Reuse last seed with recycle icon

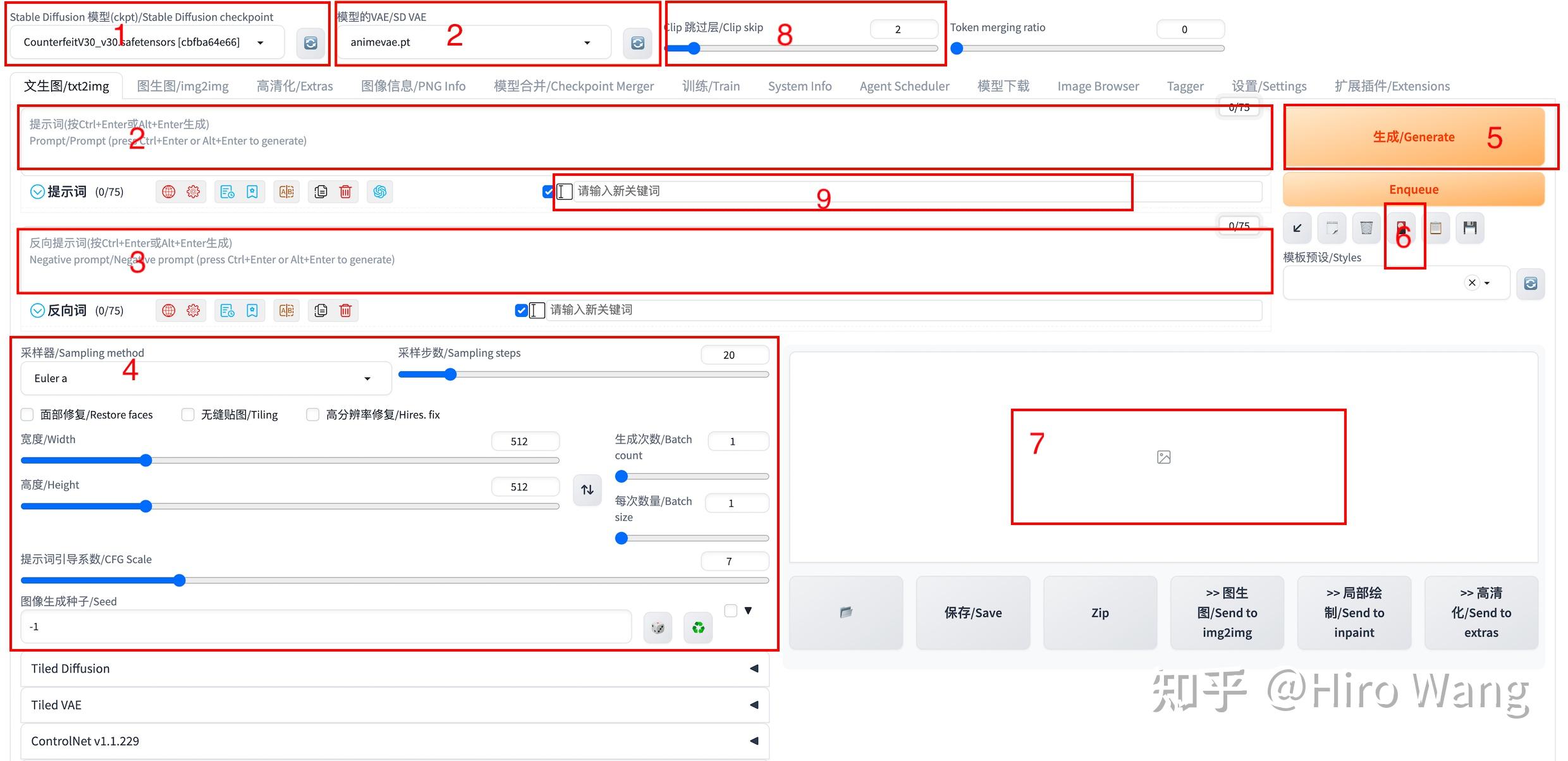click(x=698, y=628)
